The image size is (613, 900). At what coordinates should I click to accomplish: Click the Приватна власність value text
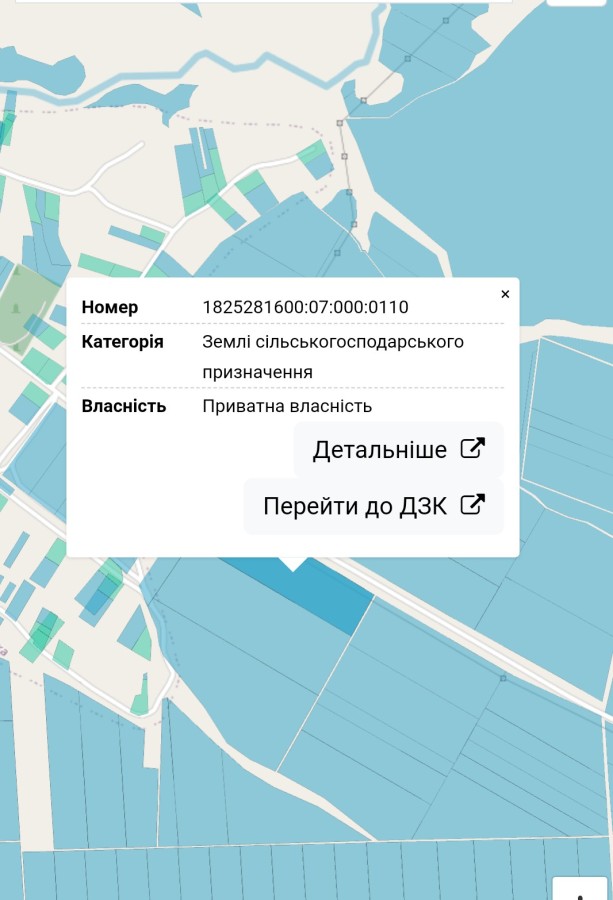pyautogui.click(x=287, y=406)
